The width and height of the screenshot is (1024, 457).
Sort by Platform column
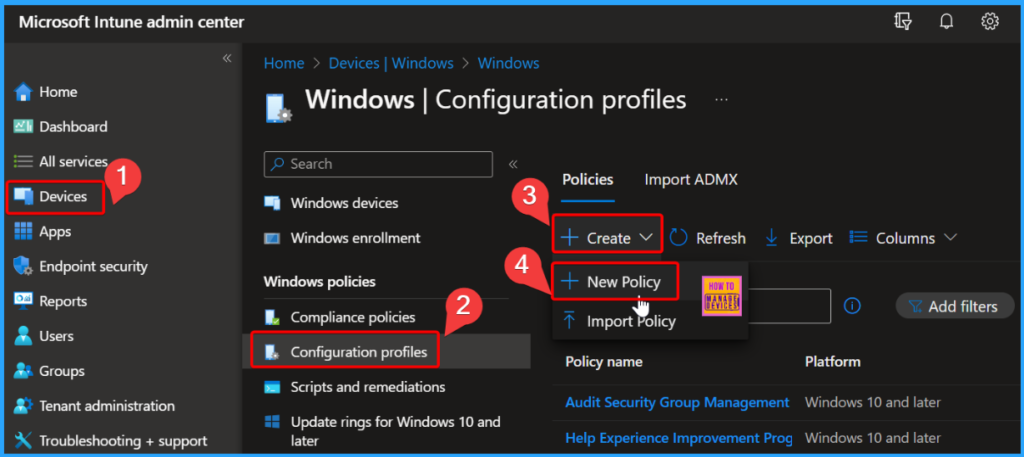point(833,362)
